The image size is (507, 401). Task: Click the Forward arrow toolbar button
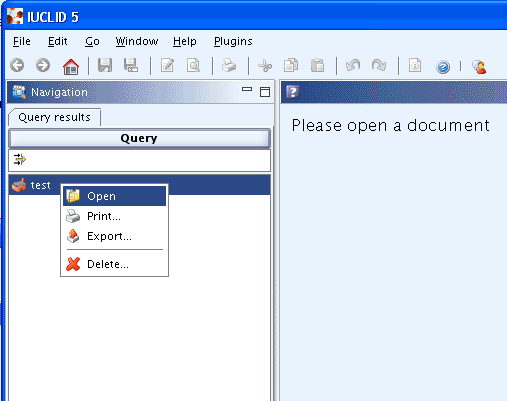[x=43, y=65]
